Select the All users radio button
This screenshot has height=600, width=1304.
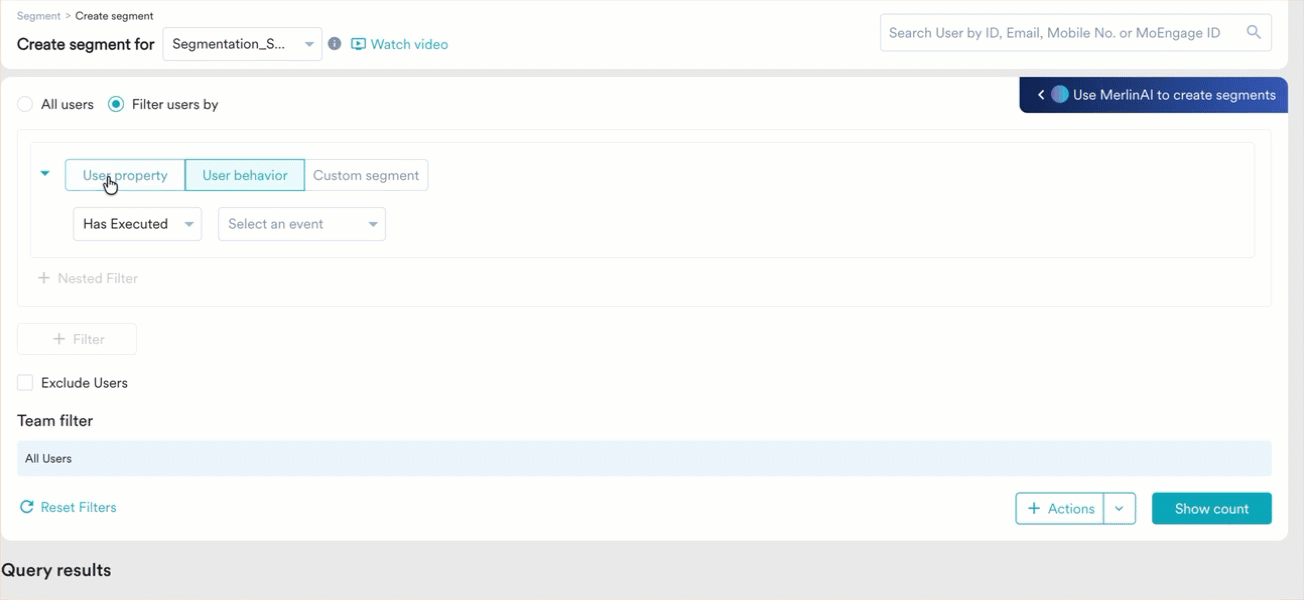point(24,103)
